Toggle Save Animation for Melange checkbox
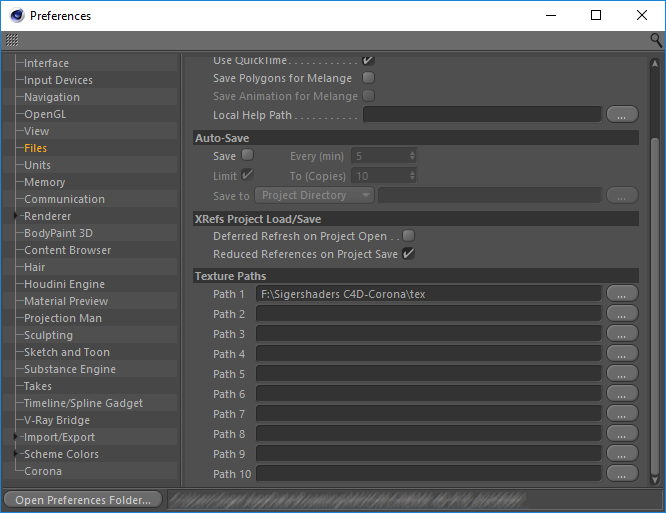The image size is (666, 513). [368, 96]
